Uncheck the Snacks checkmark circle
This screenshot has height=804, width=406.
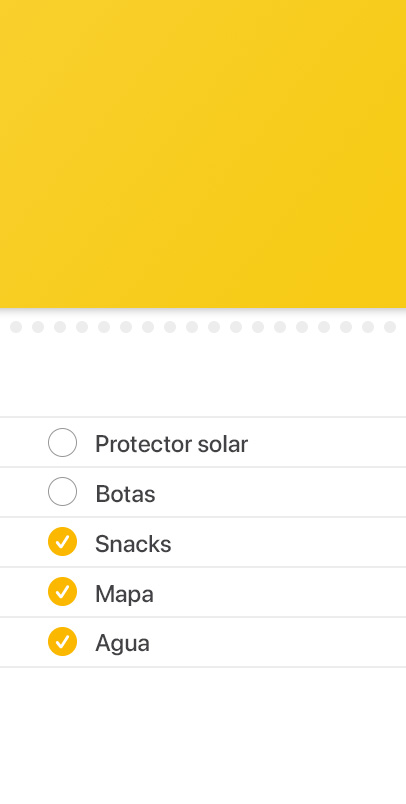(x=63, y=541)
